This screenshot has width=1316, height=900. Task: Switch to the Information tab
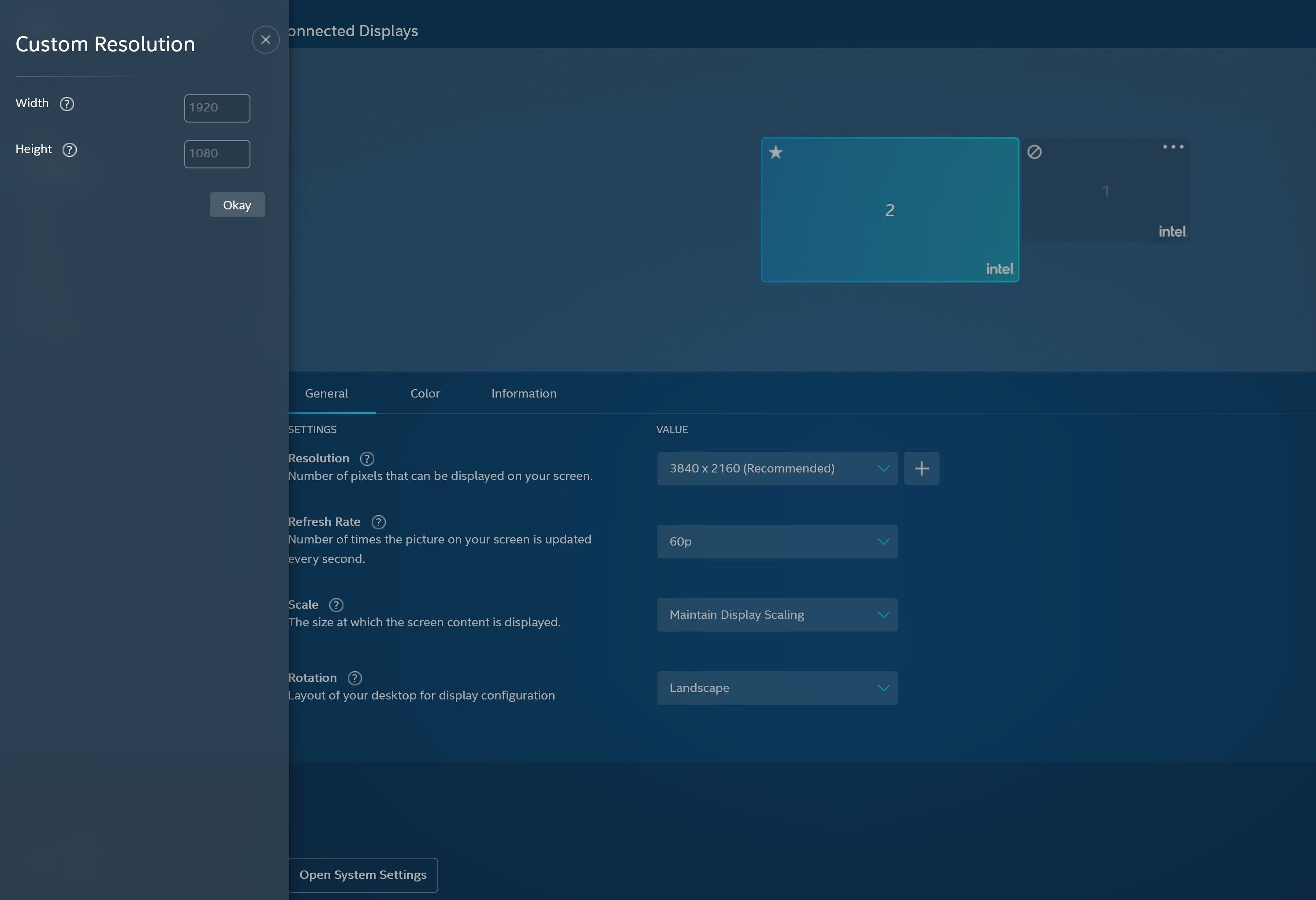[524, 394]
